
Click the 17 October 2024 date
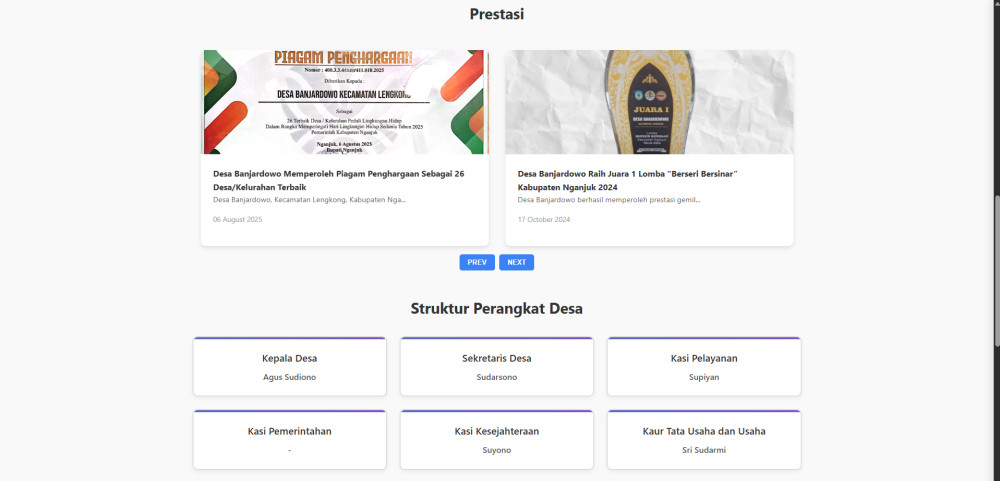(x=544, y=219)
